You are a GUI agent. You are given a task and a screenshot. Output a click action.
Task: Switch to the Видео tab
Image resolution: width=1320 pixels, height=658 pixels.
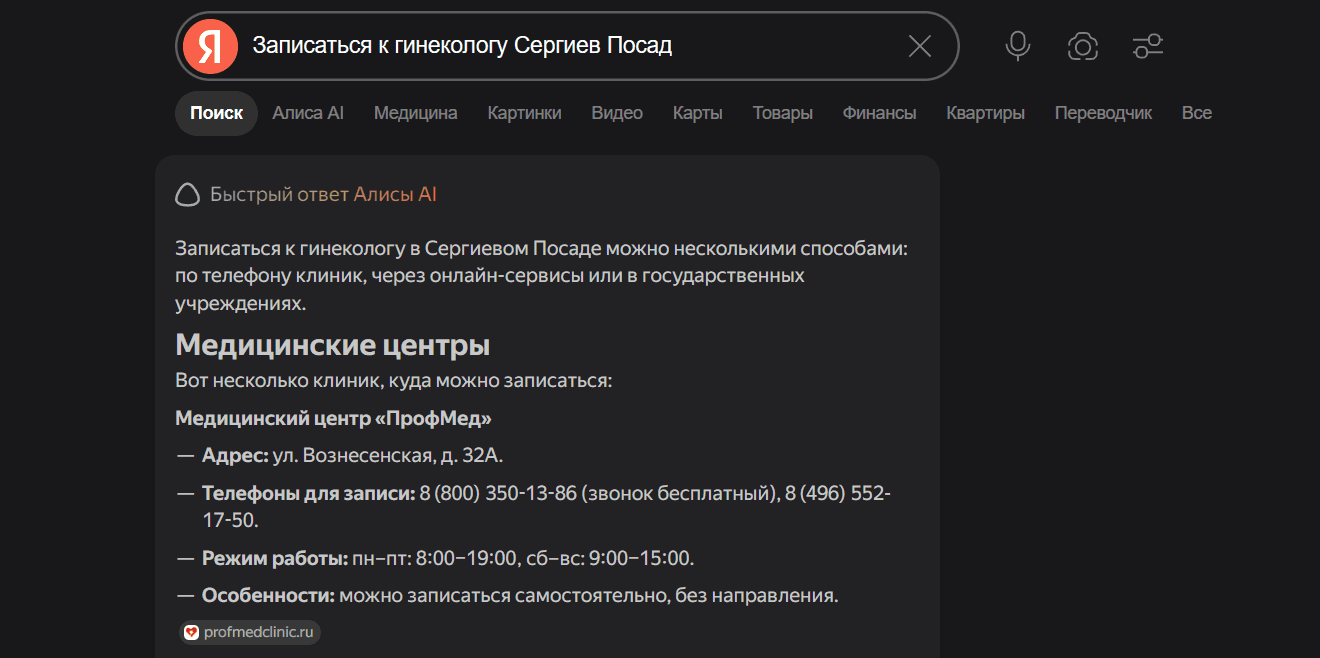617,113
